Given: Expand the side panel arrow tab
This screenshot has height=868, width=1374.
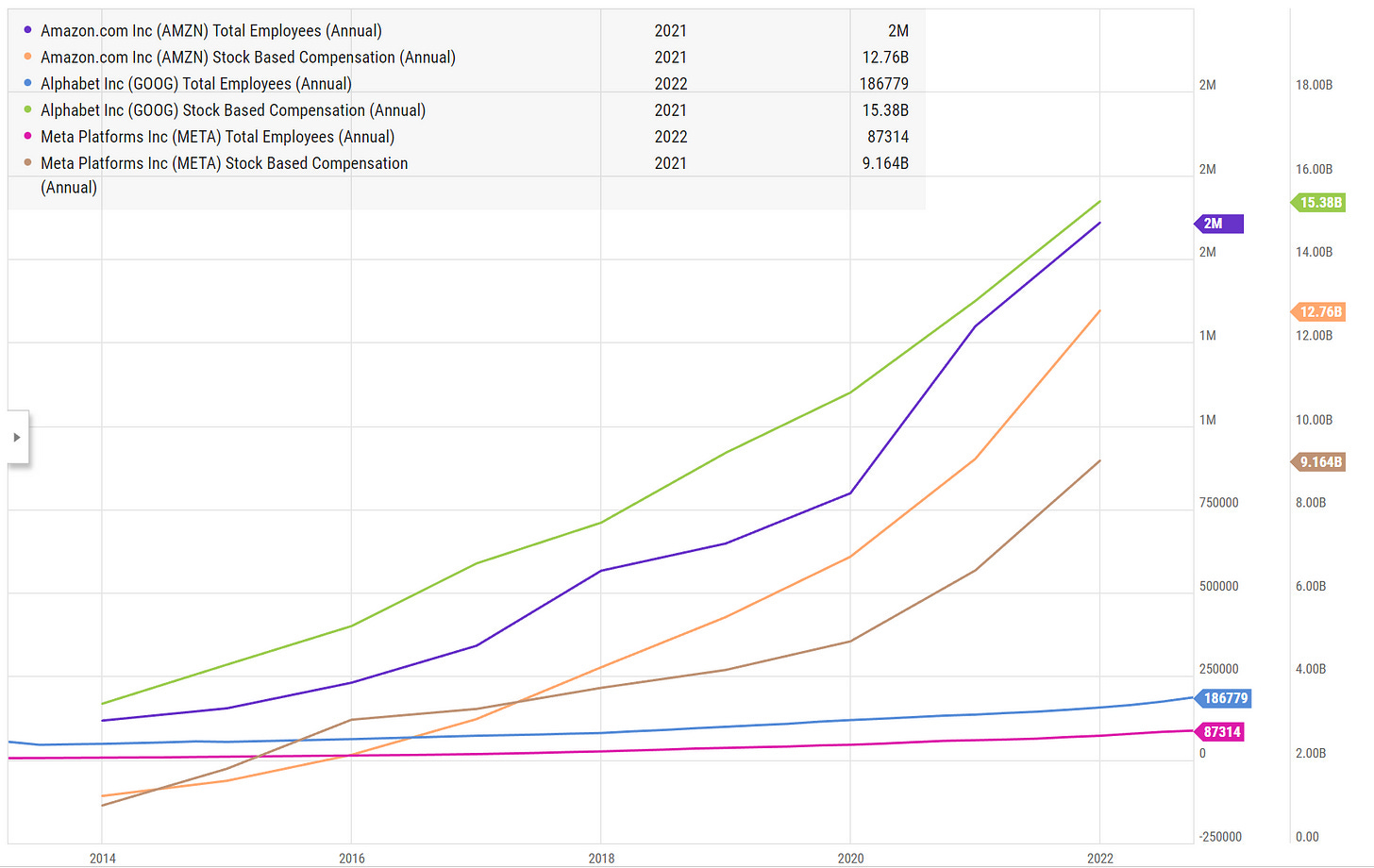Looking at the screenshot, I should [18, 438].
